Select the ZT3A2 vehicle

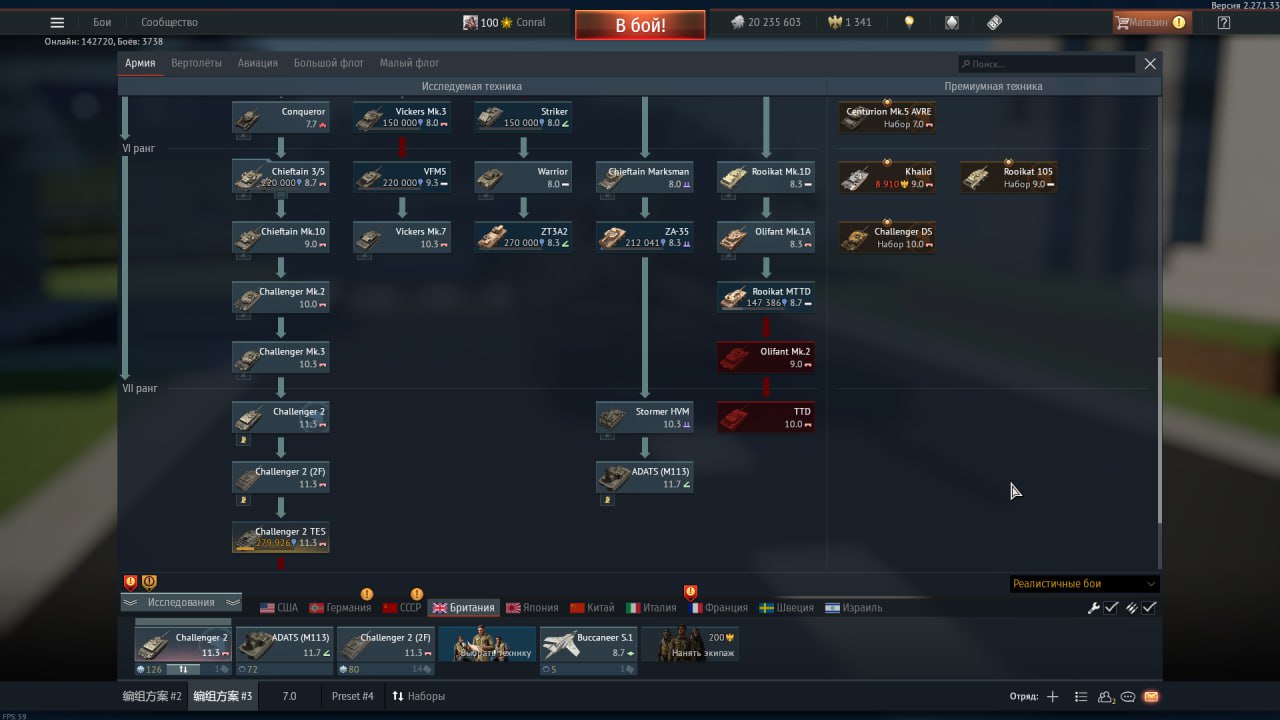523,238
